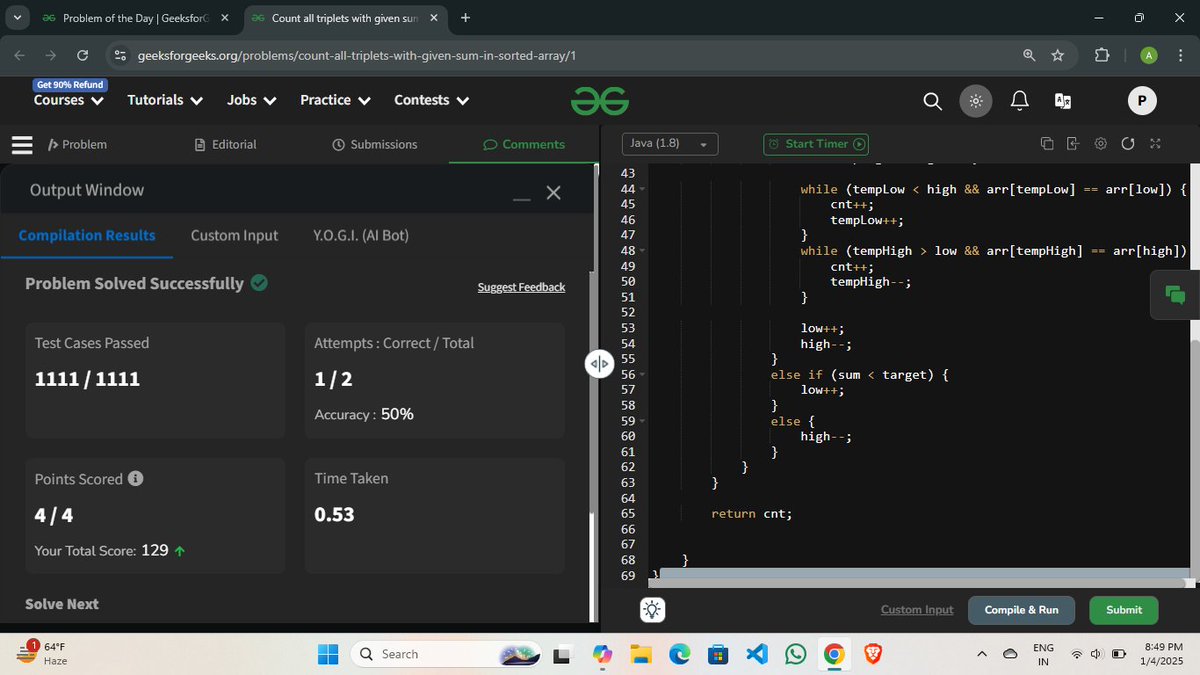Open the Windows Start menu
This screenshot has height=675, width=1200.
pos(328,654)
